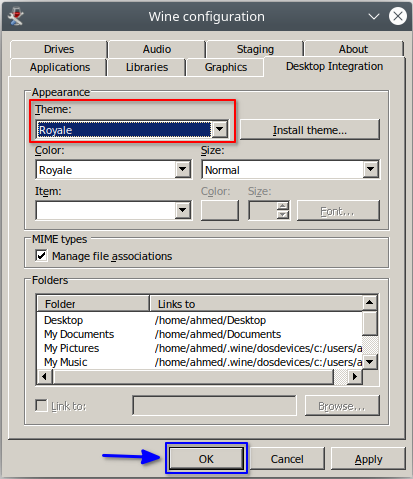Image resolution: width=413 pixels, height=479 pixels.
Task: Expand the Item dropdown list
Action: (x=113, y=210)
